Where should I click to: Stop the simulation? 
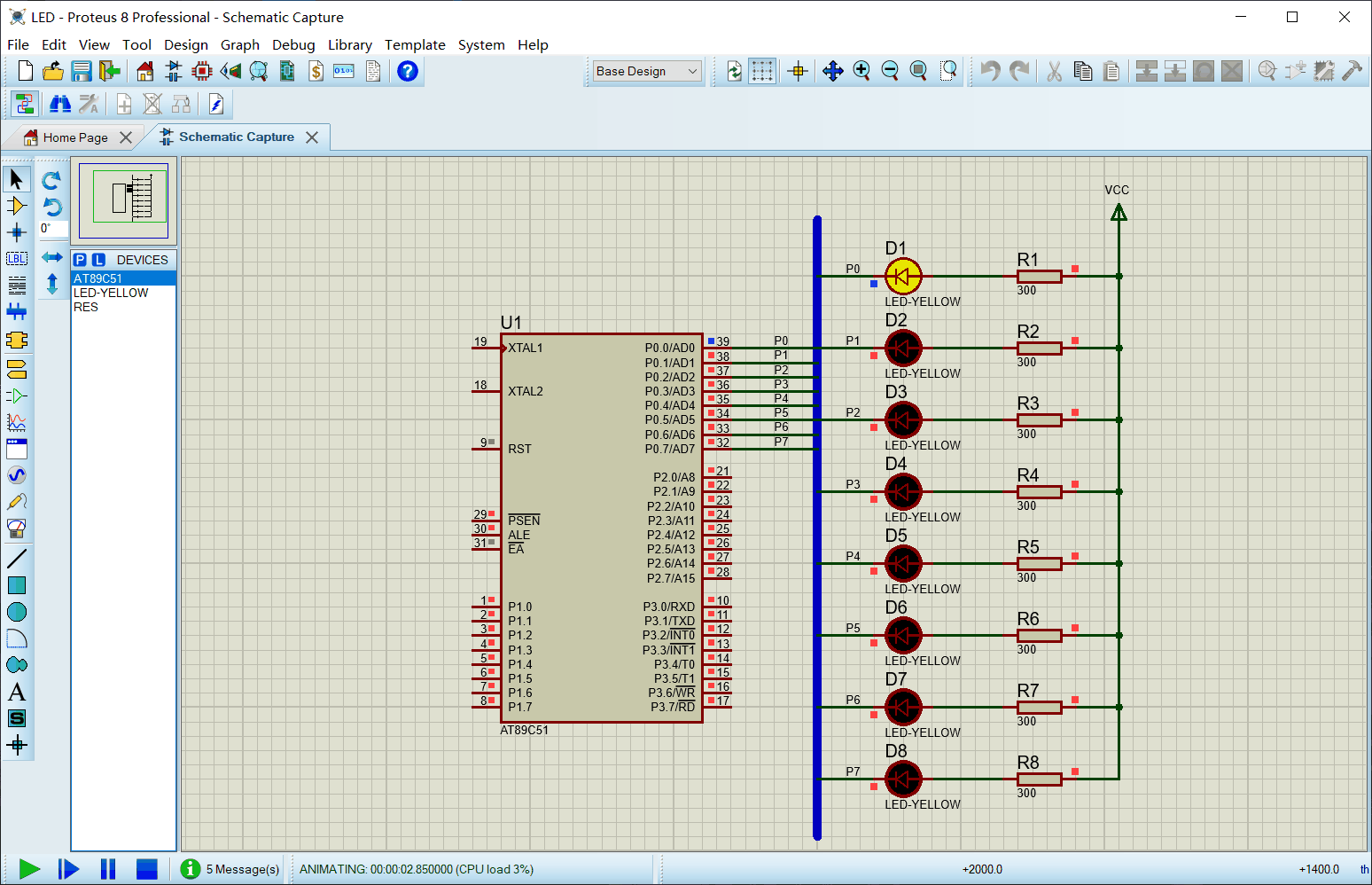pos(147,869)
